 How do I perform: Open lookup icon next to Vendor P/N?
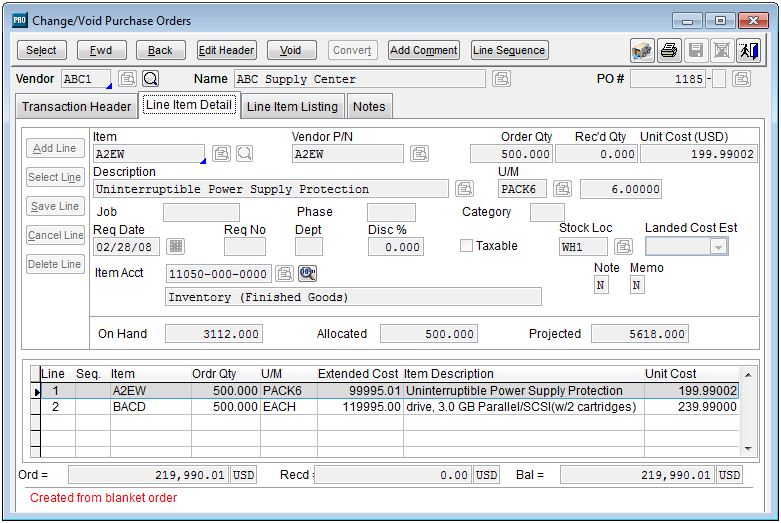coord(419,153)
